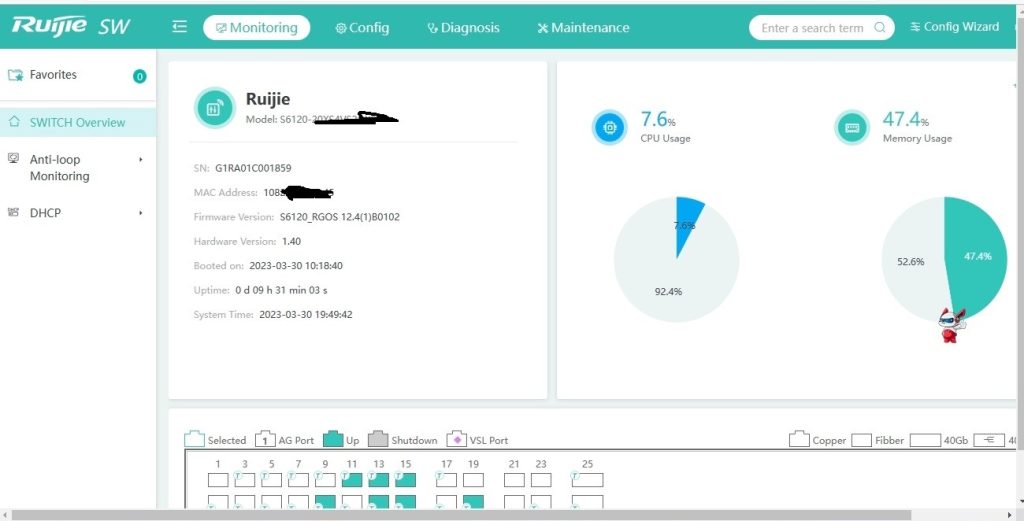Select port 5 in the port panel
Image resolution: width=1024 pixels, height=521 pixels.
(271, 480)
